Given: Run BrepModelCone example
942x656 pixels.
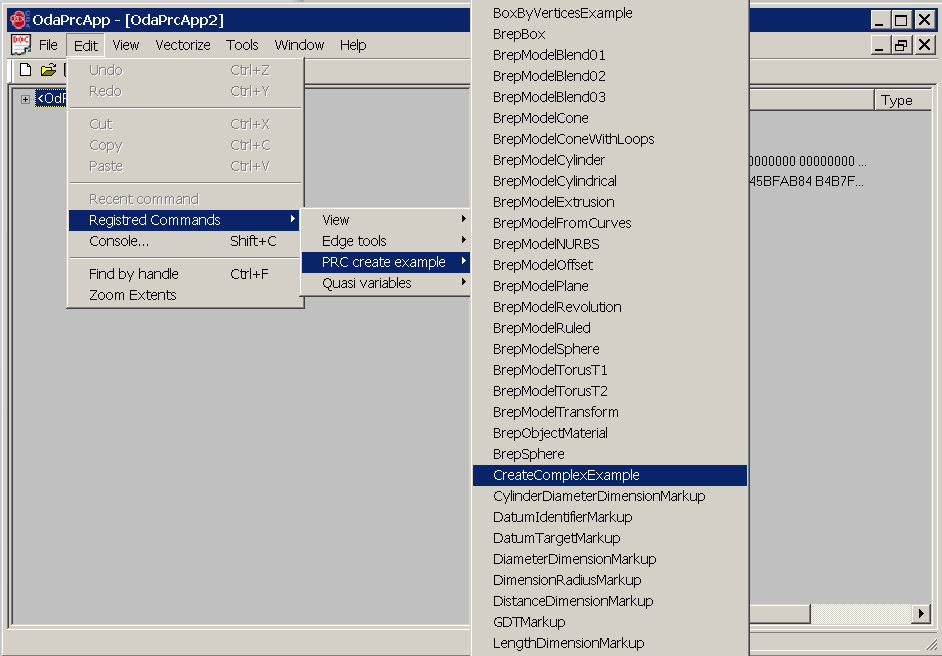Looking at the screenshot, I should (610, 118).
